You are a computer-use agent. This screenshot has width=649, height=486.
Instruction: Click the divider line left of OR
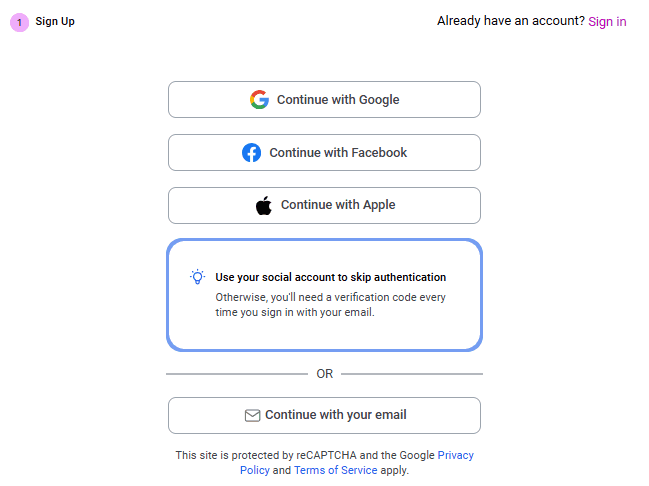237,374
